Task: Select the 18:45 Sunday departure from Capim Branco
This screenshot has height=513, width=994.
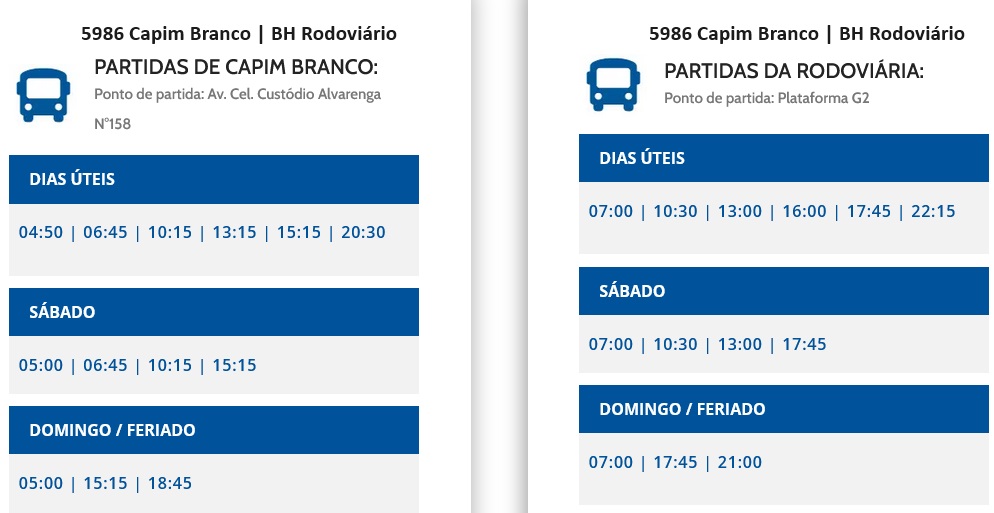Action: [170, 484]
